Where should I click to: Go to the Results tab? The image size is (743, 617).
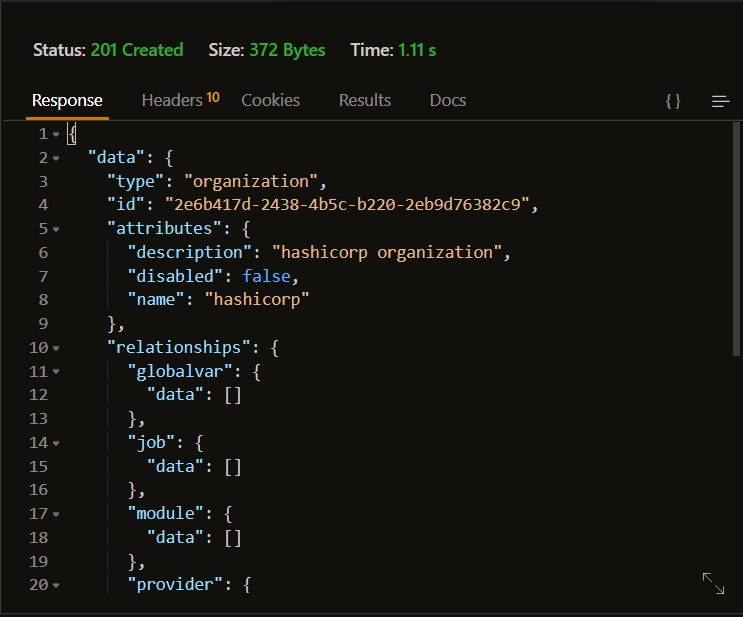point(365,100)
